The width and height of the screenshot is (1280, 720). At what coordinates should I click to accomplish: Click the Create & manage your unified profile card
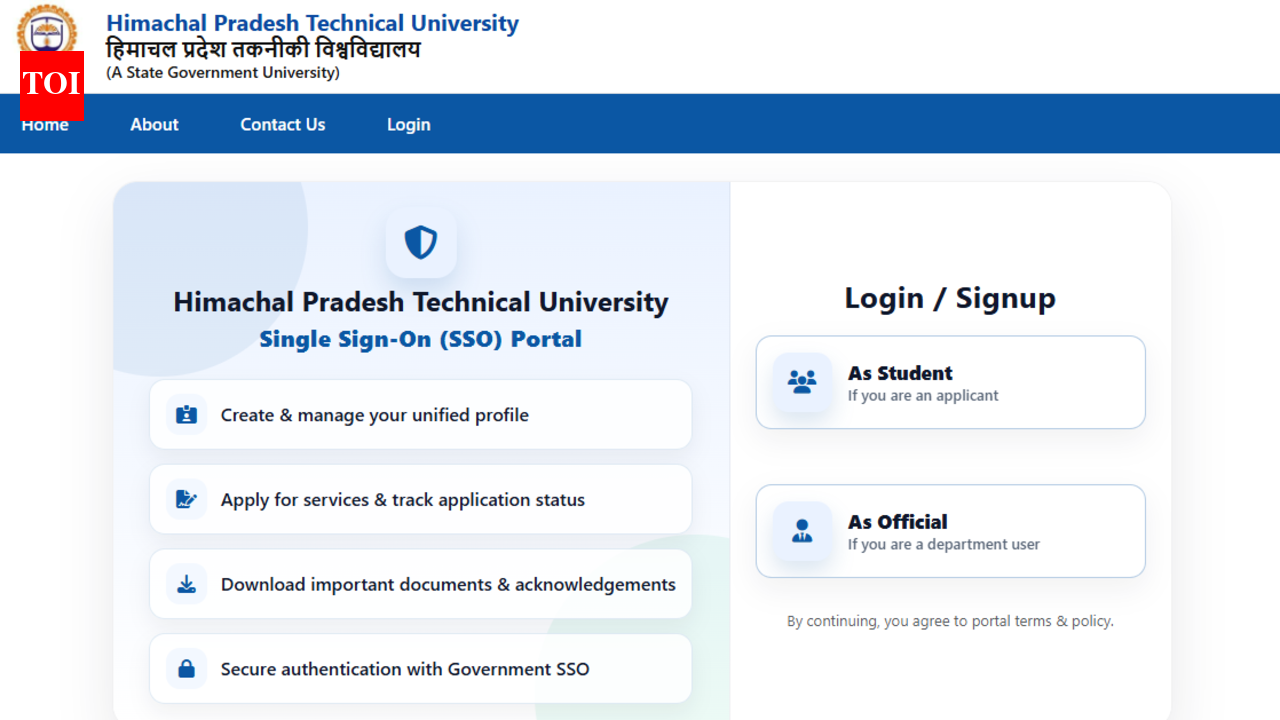point(420,413)
